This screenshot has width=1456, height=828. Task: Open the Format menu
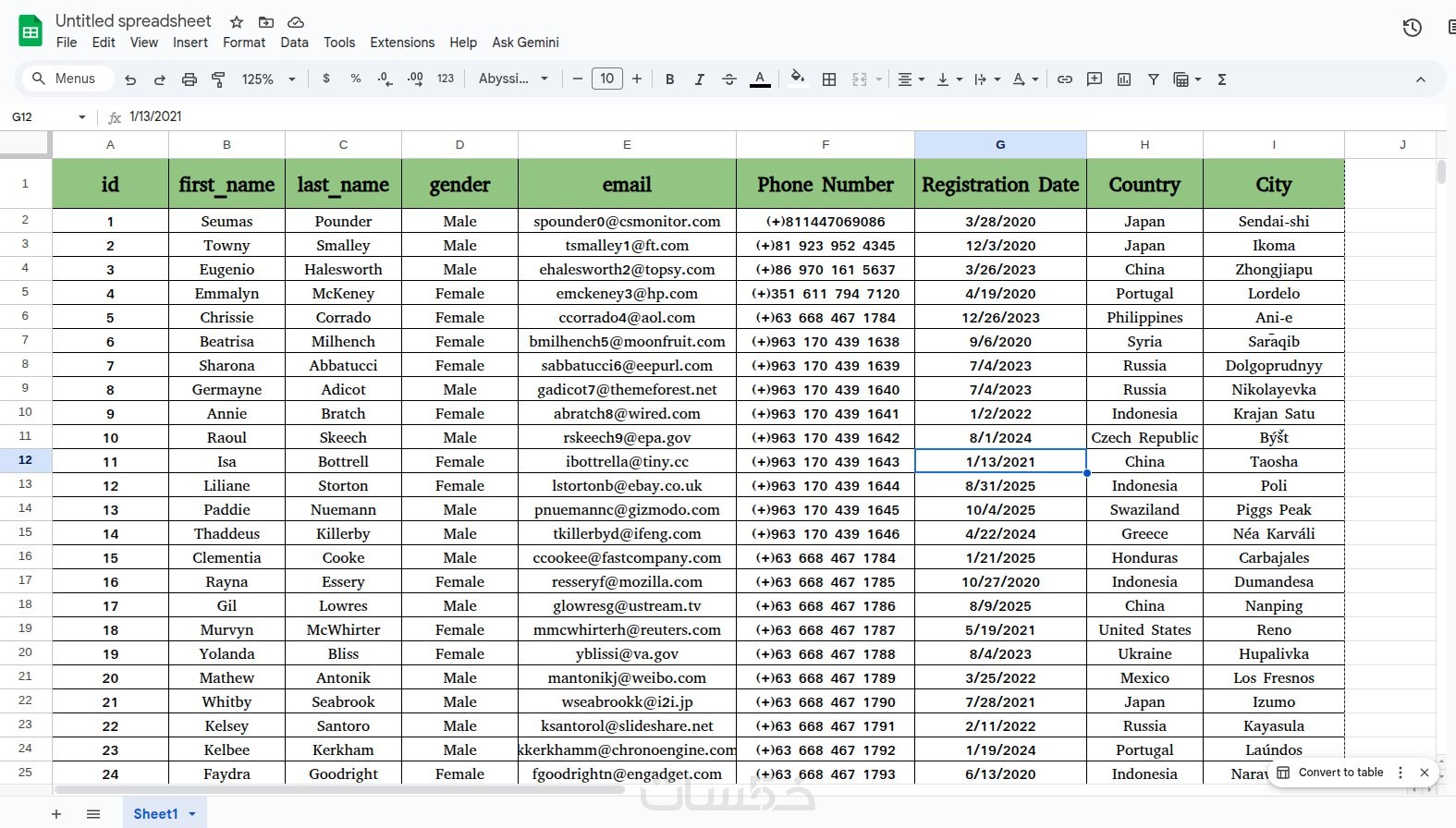point(244,43)
